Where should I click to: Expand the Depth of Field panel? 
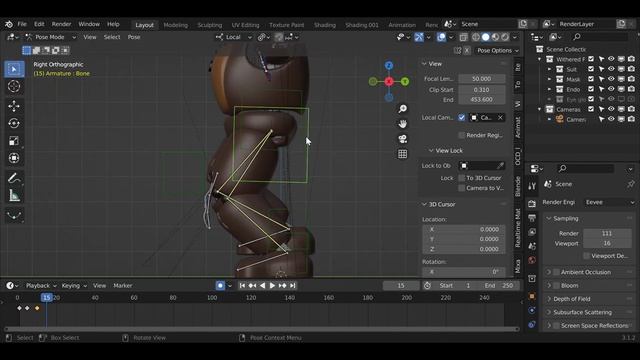549,299
